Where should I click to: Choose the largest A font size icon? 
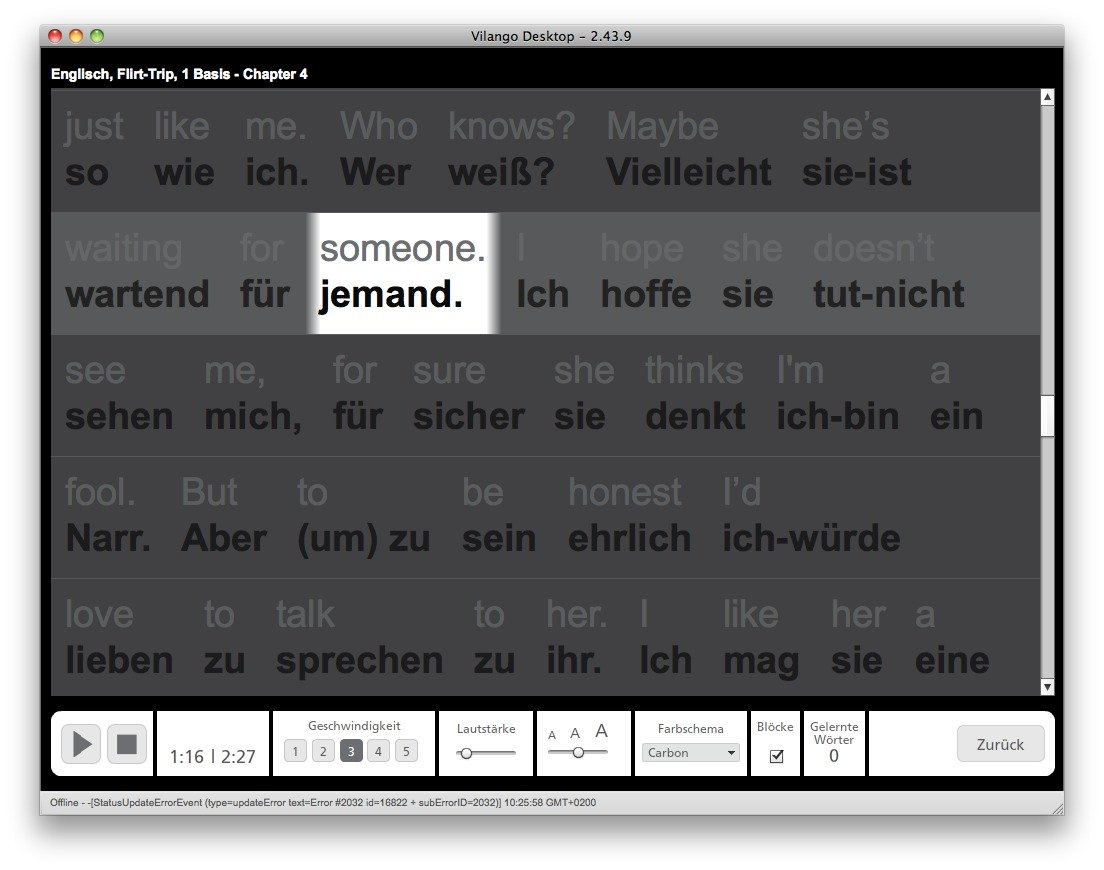[x=601, y=731]
